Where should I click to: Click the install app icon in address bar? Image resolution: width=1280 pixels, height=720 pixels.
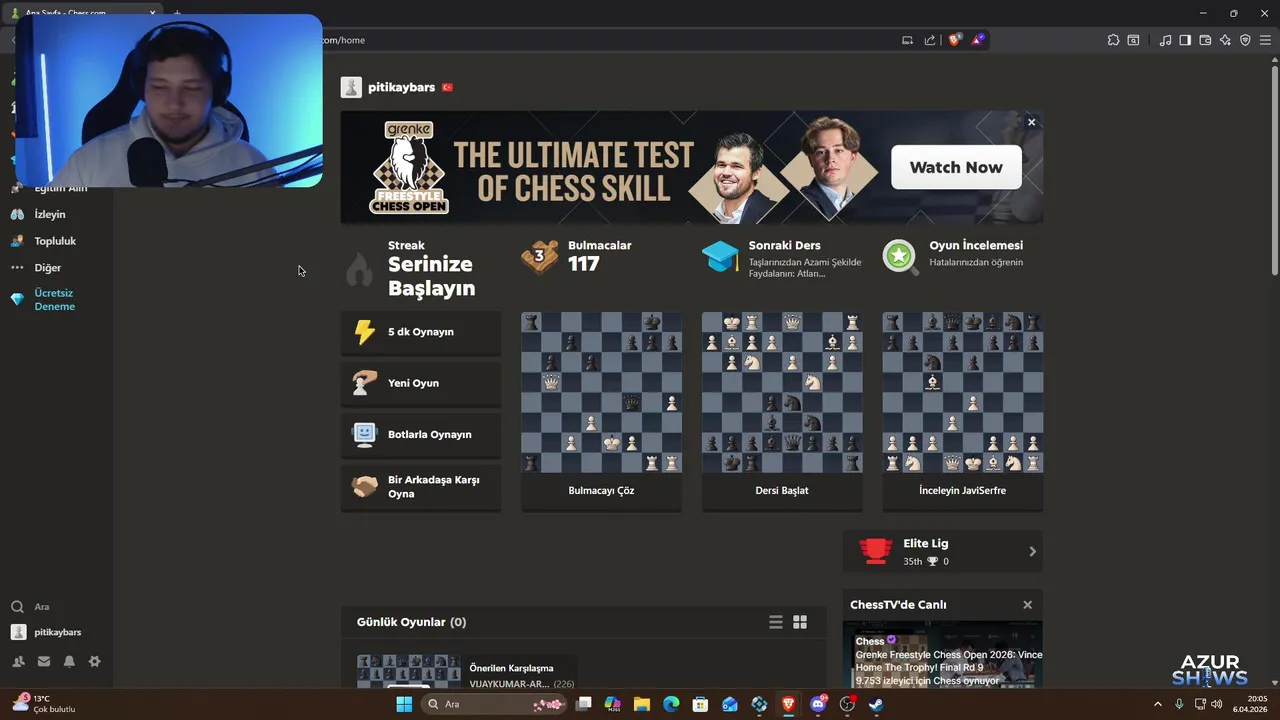pos(907,40)
